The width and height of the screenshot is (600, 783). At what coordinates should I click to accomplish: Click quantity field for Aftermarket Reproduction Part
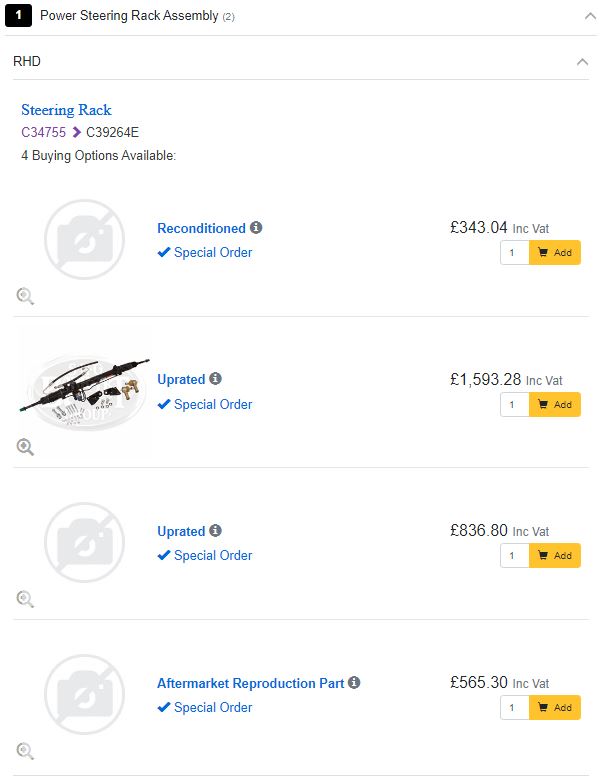click(514, 708)
